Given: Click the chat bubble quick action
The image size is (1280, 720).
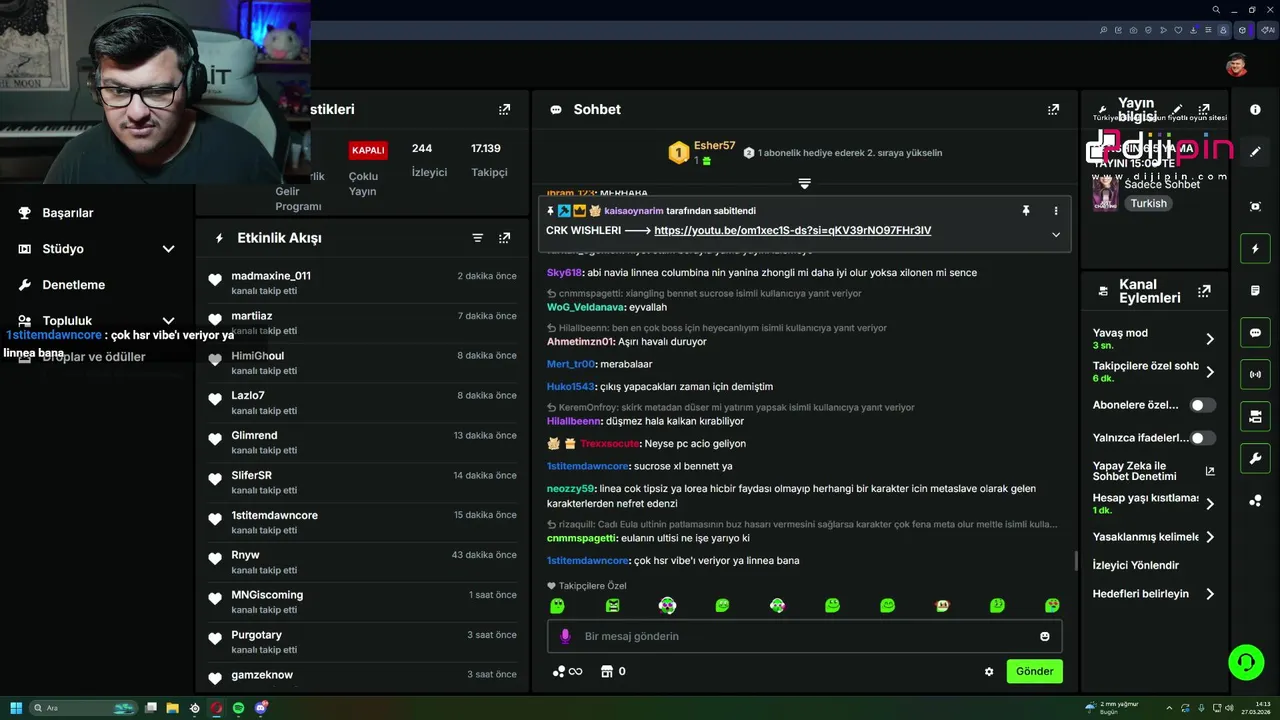Looking at the screenshot, I should tap(1255, 333).
